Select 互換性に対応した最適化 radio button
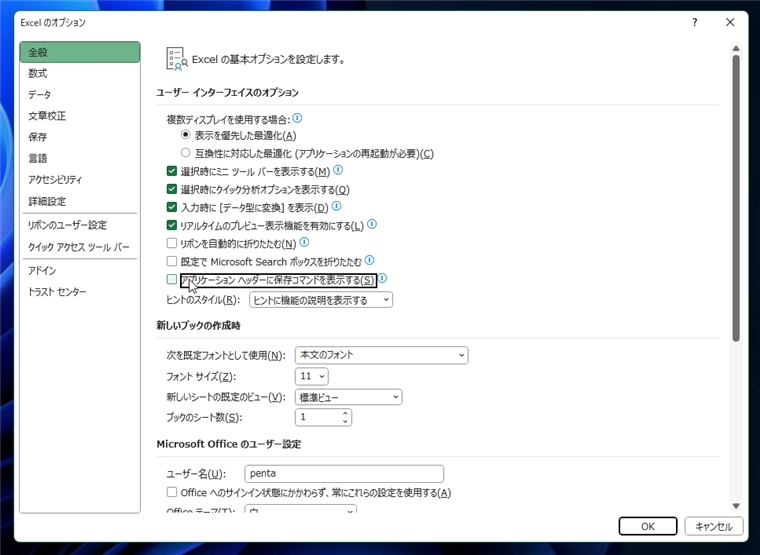This screenshot has height=555, width=760. click(x=185, y=153)
